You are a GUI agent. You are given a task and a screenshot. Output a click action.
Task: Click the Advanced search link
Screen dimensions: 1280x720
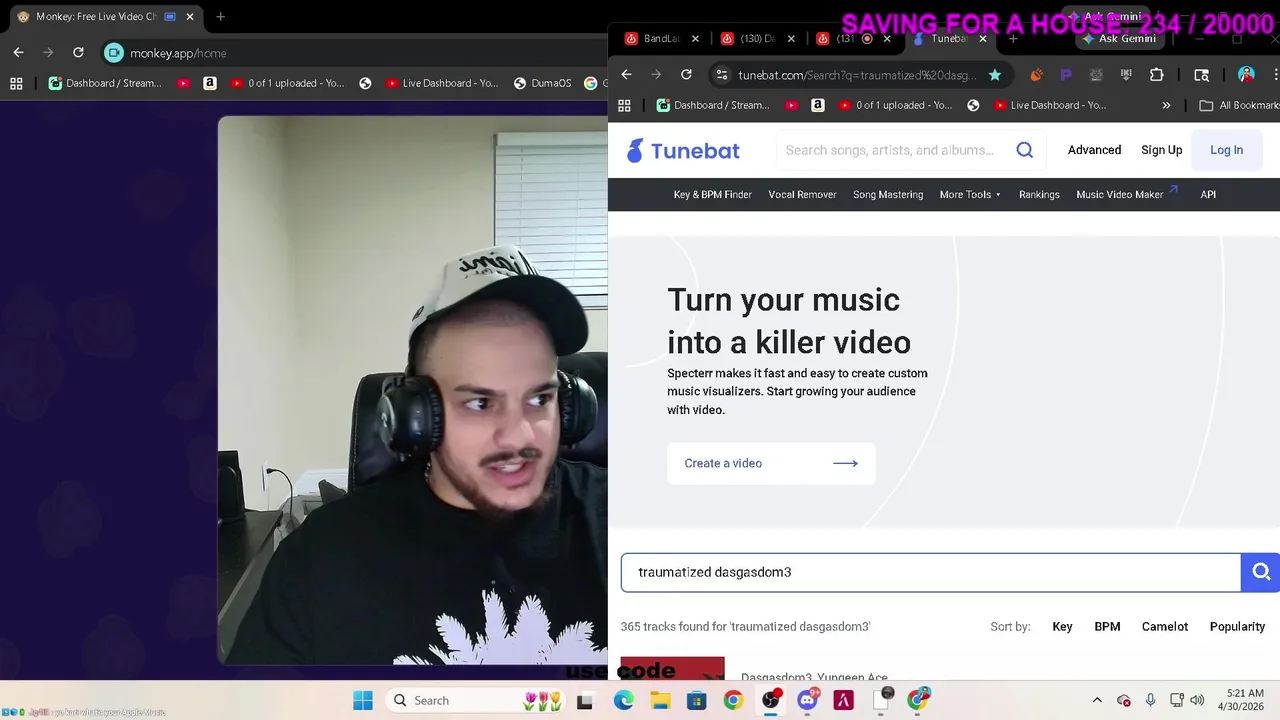click(x=1094, y=150)
